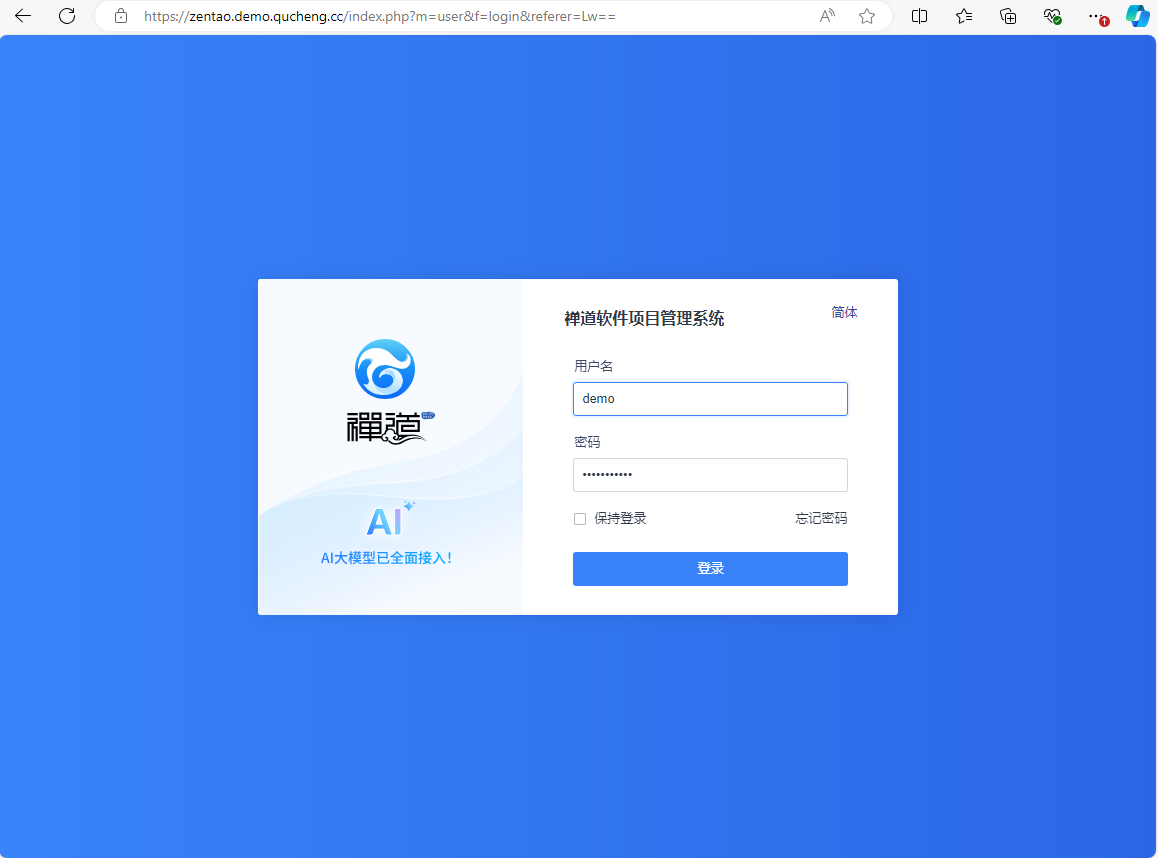The width and height of the screenshot is (1158, 858).
Task: Click the 登录 login button
Action: click(710, 569)
